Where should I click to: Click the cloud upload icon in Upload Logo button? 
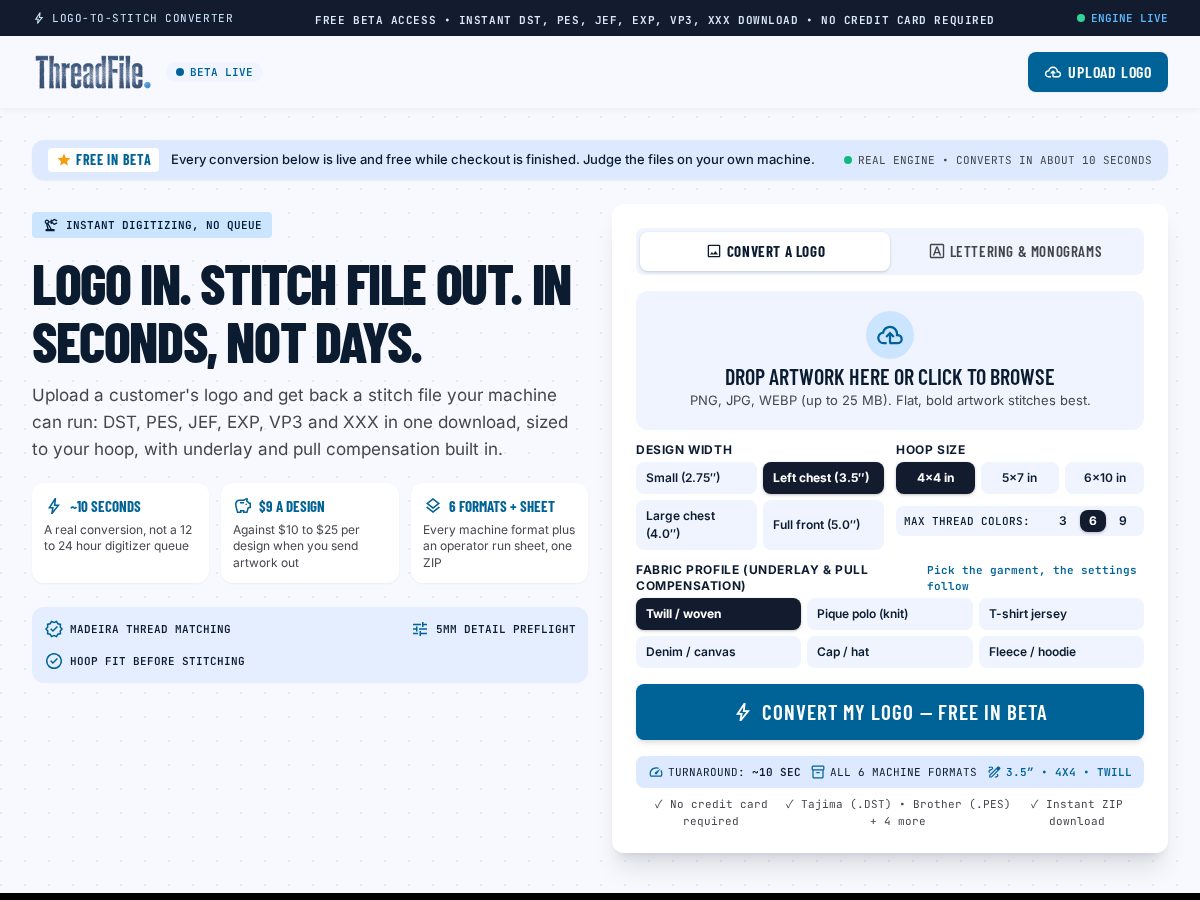click(x=1053, y=72)
